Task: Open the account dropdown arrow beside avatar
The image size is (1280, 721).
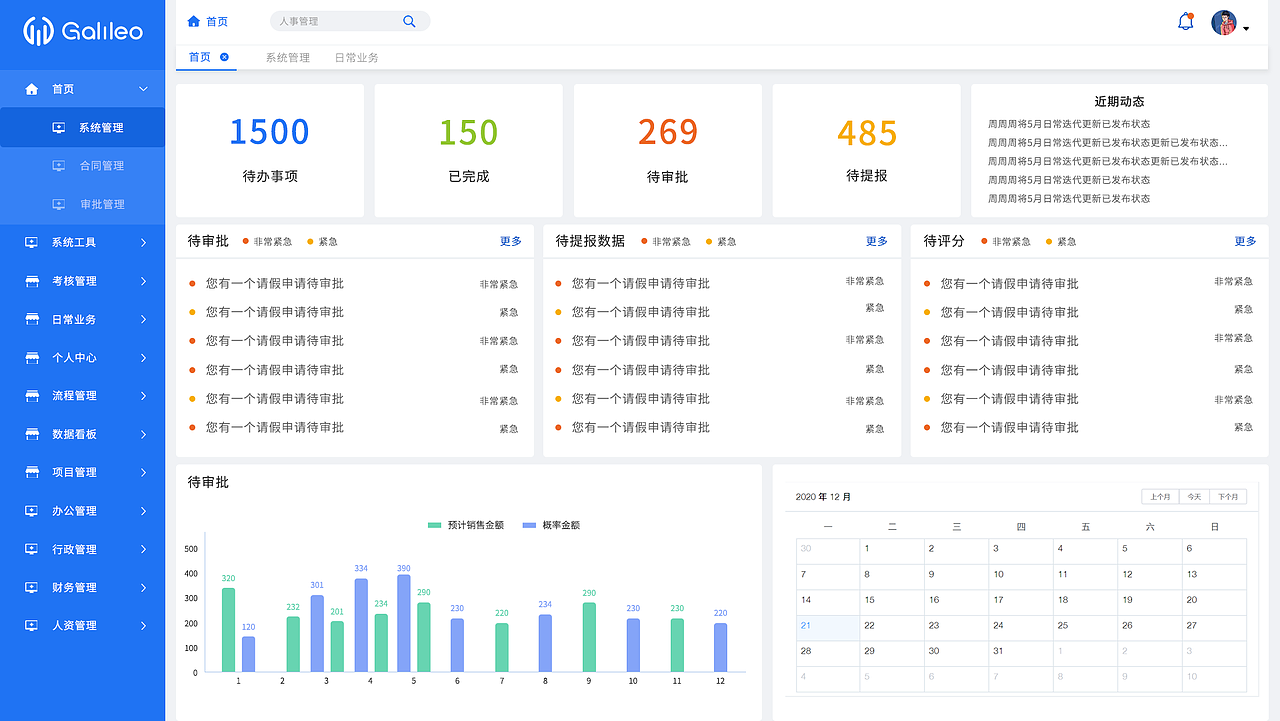Action: (1246, 29)
